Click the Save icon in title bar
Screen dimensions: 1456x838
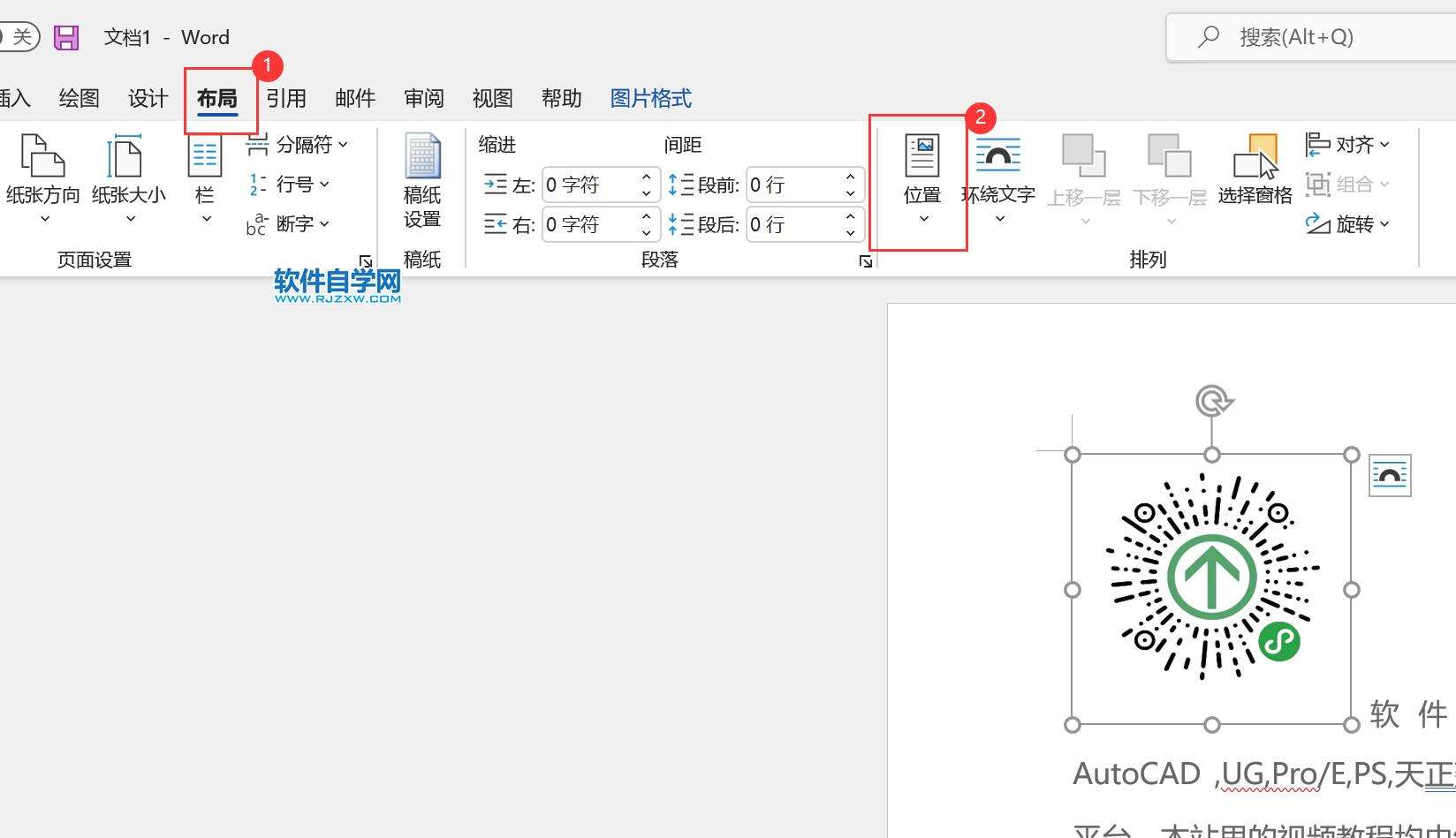pos(66,37)
